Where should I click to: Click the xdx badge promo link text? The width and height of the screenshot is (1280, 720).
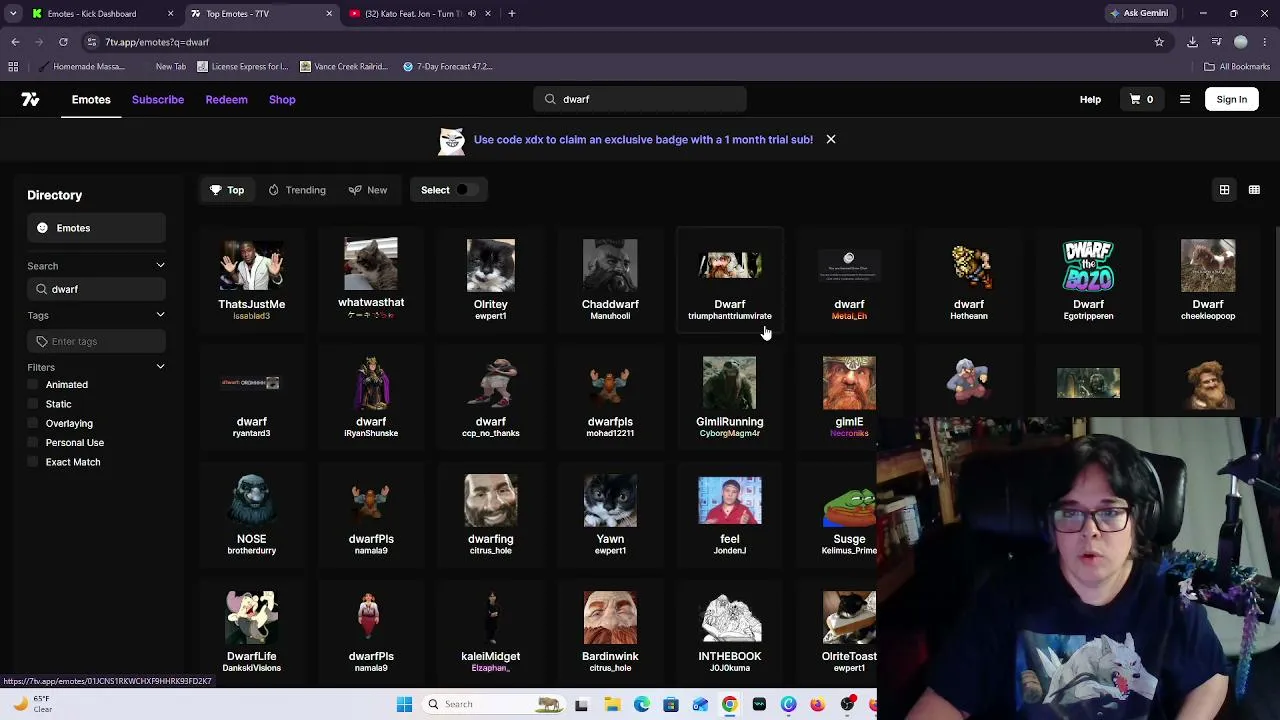pos(643,139)
